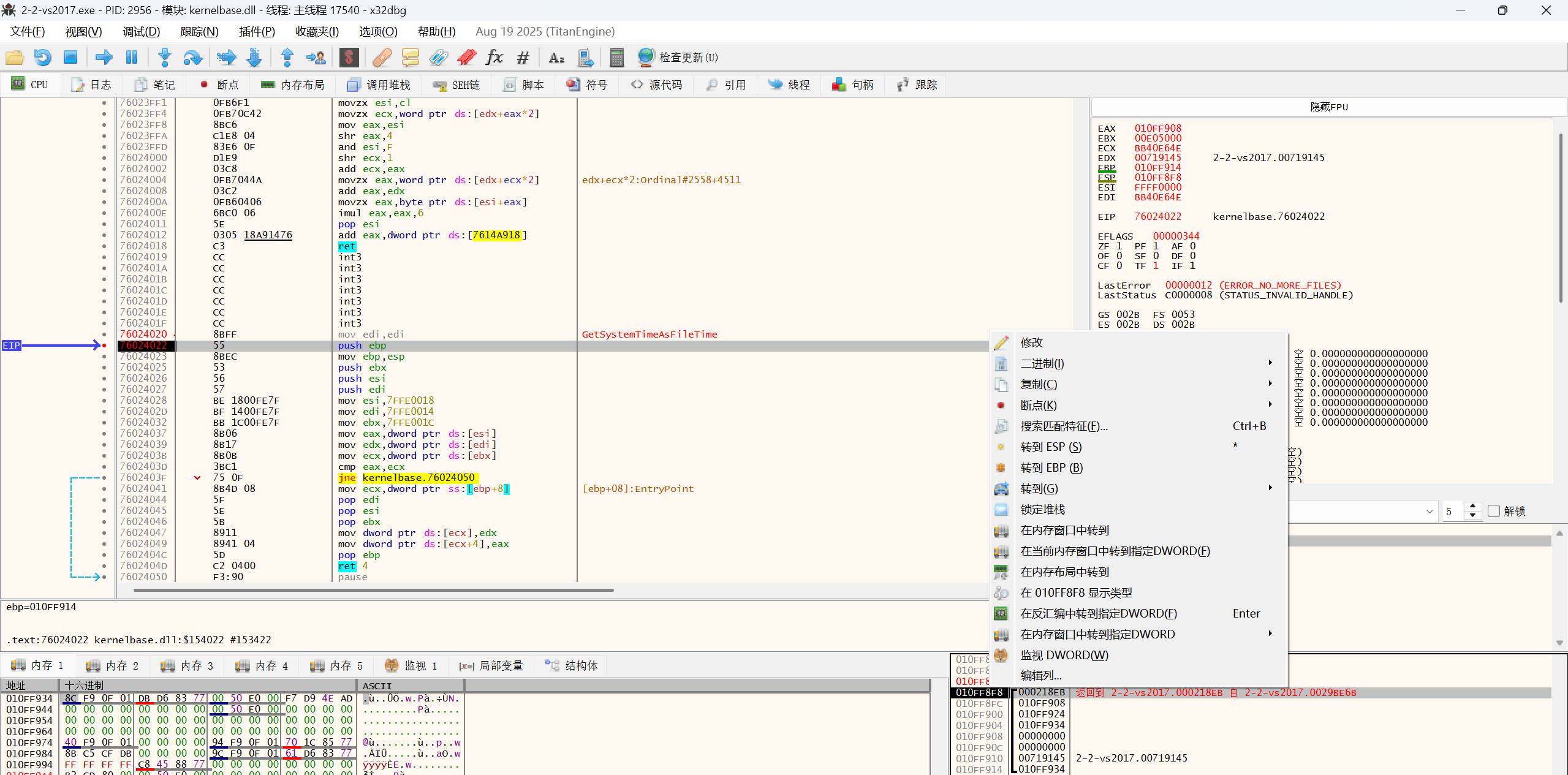Image resolution: width=1568 pixels, height=775 pixels.
Task: Enable the 解锁 checkbox
Action: 1493,511
